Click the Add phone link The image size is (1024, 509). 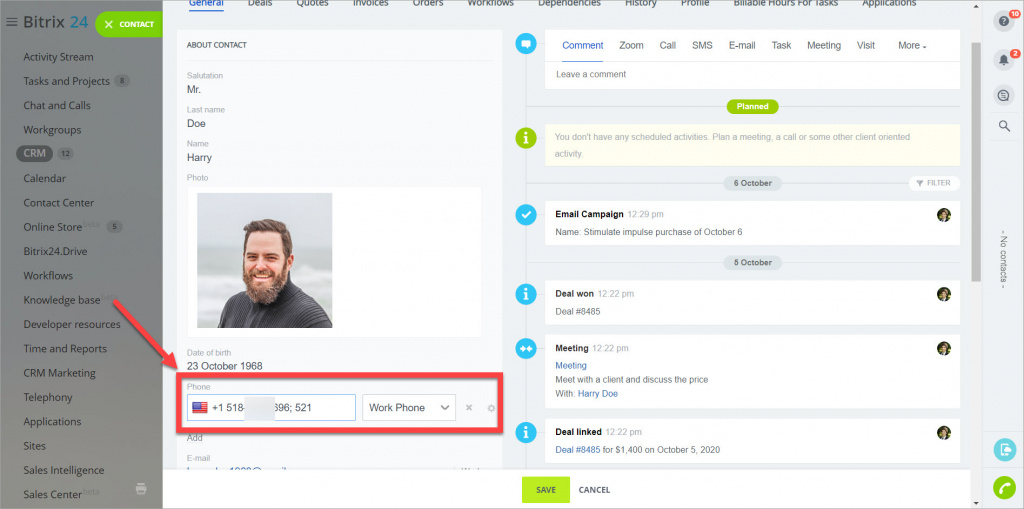click(195, 438)
